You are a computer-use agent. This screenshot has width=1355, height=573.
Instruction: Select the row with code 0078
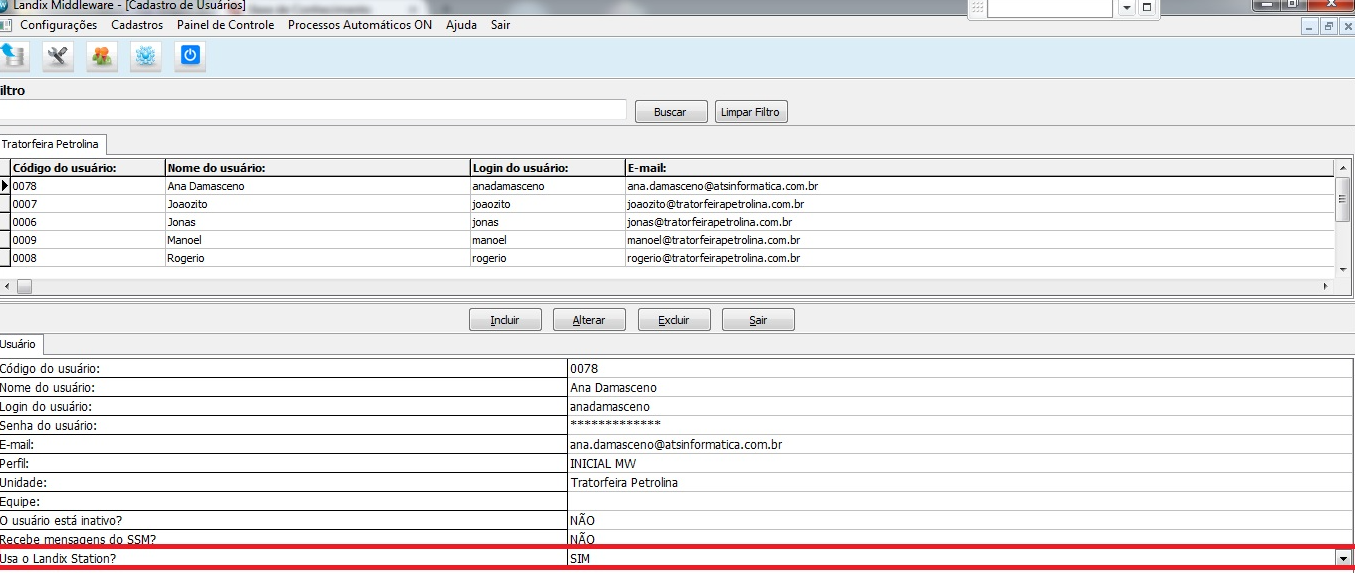[666, 186]
